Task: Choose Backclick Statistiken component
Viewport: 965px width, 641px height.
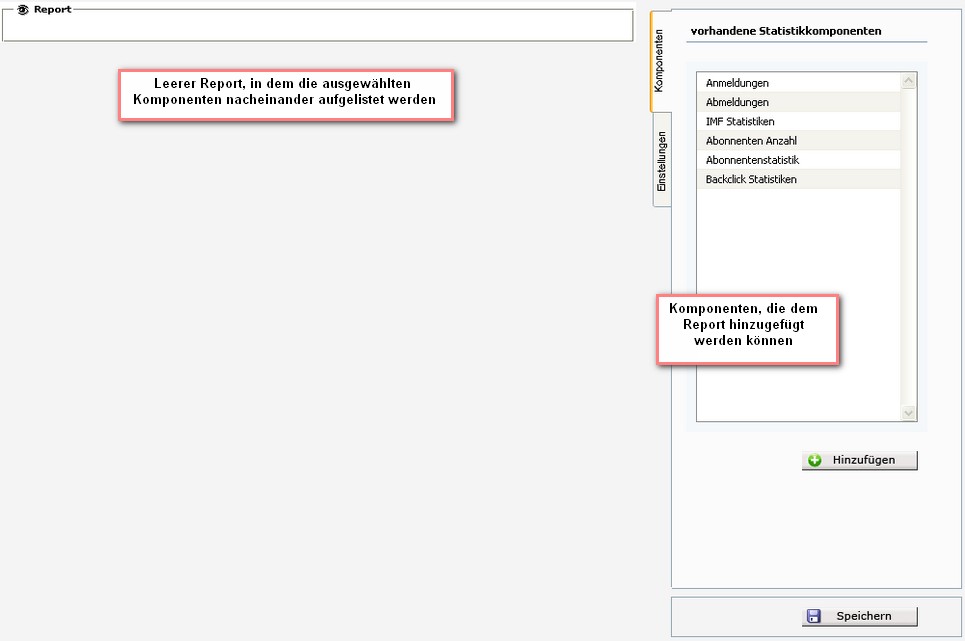Action: [799, 179]
